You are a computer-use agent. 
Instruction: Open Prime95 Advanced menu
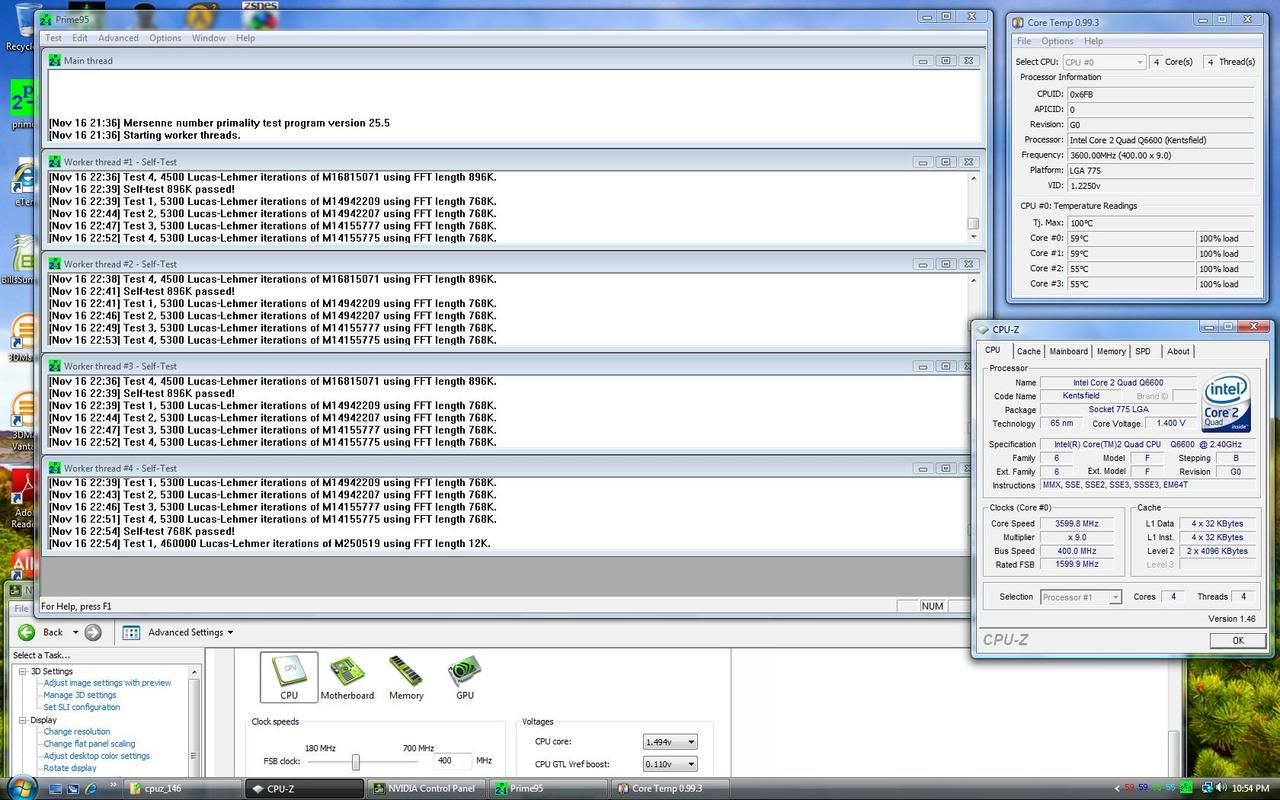[x=118, y=38]
